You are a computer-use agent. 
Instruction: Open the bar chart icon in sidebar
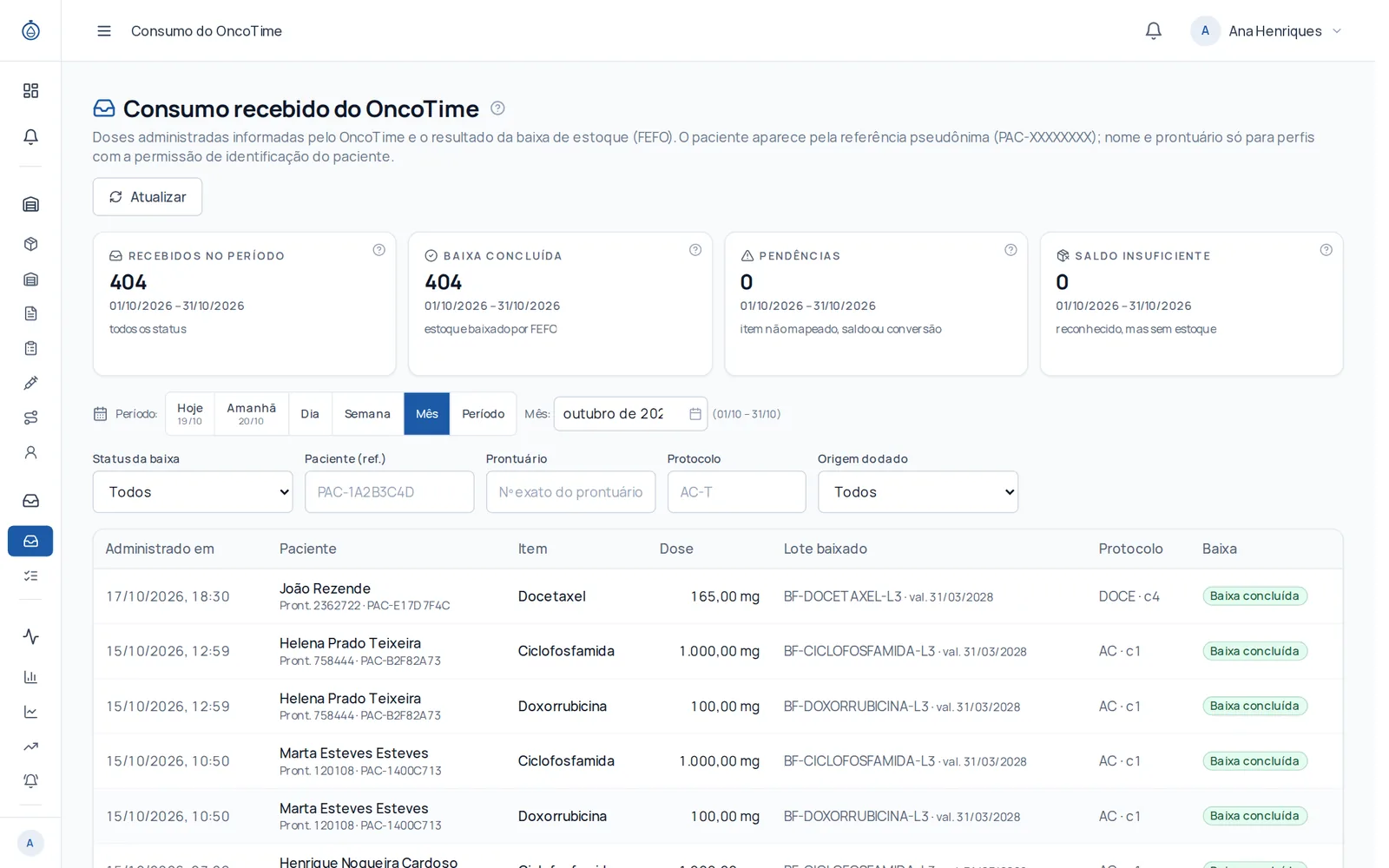[x=30, y=677]
